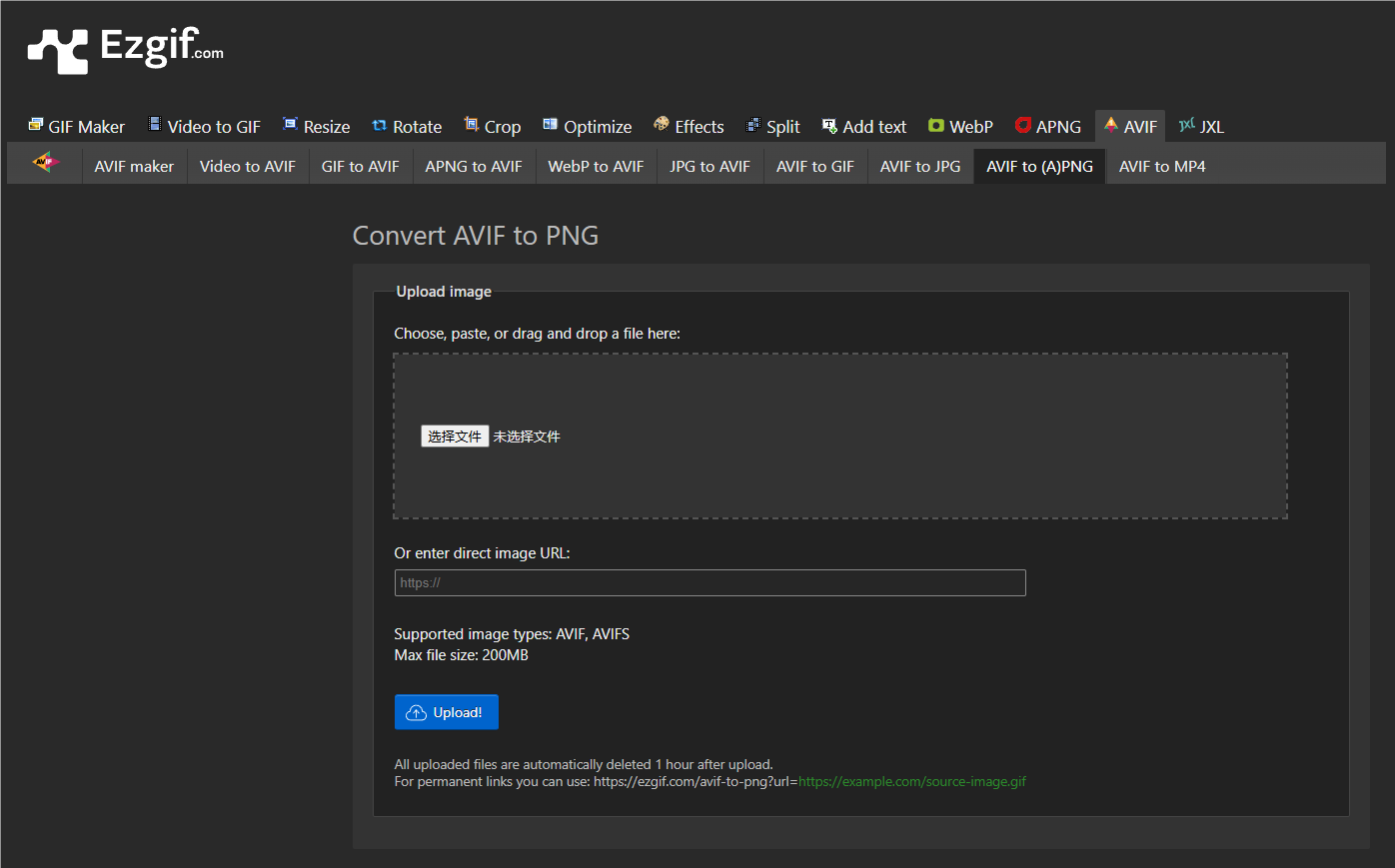
Task: Switch to AVIF to MP4 tab
Action: (1161, 167)
